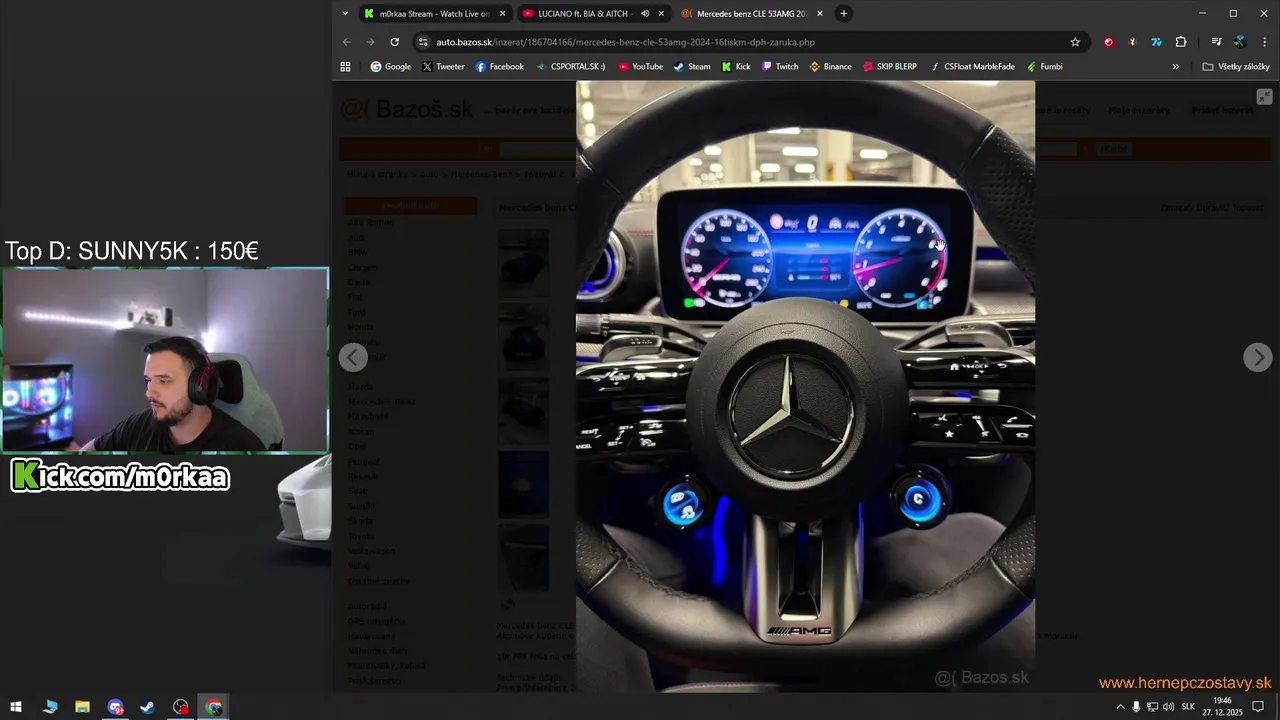Open the Všetky záložky folder
Screen dimensions: 1280x720
(1236, 67)
